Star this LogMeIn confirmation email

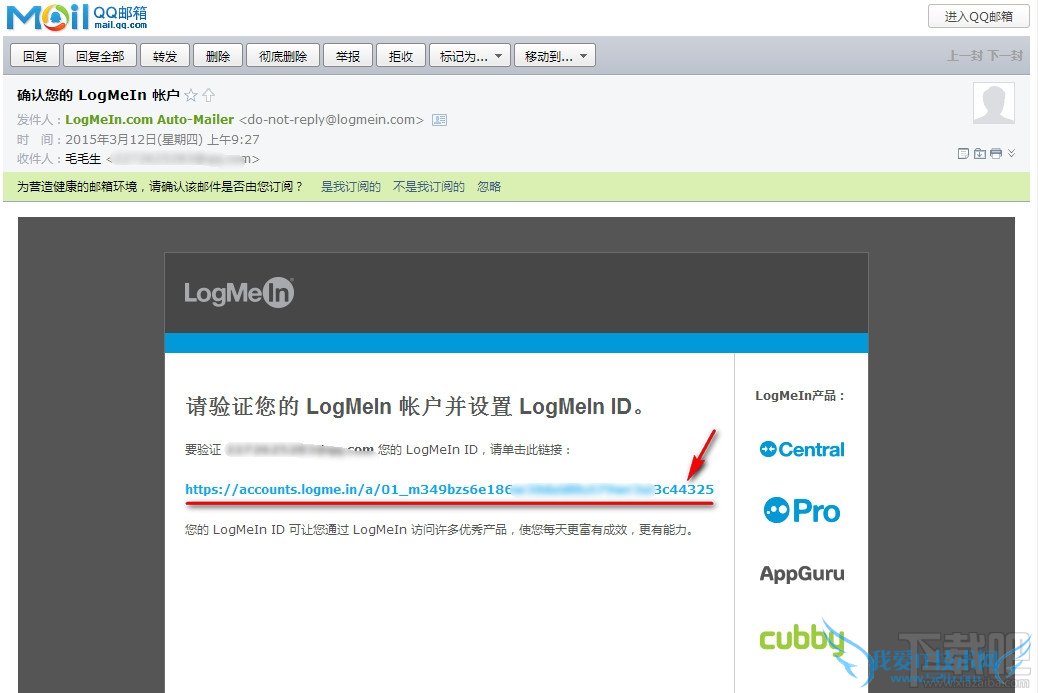click(191, 95)
